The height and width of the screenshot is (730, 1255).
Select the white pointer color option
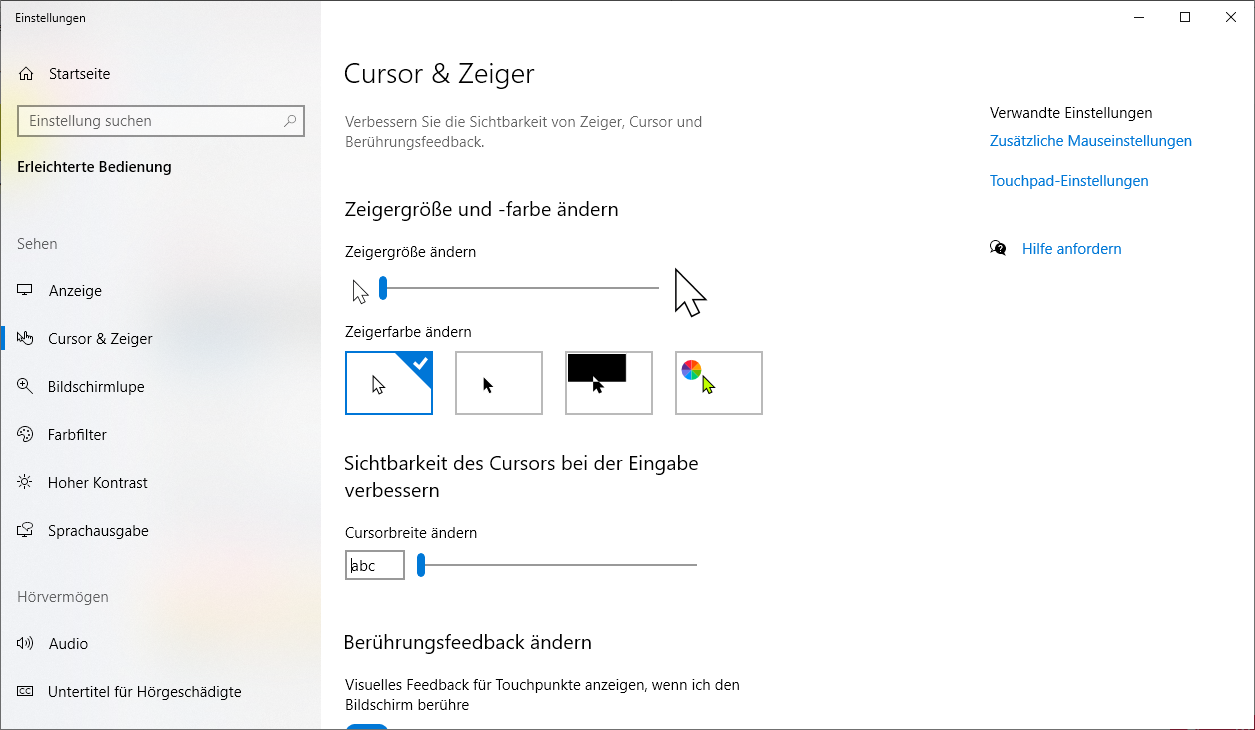(x=389, y=383)
